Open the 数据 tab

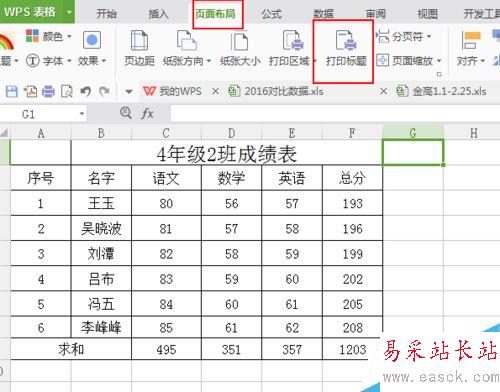point(323,14)
